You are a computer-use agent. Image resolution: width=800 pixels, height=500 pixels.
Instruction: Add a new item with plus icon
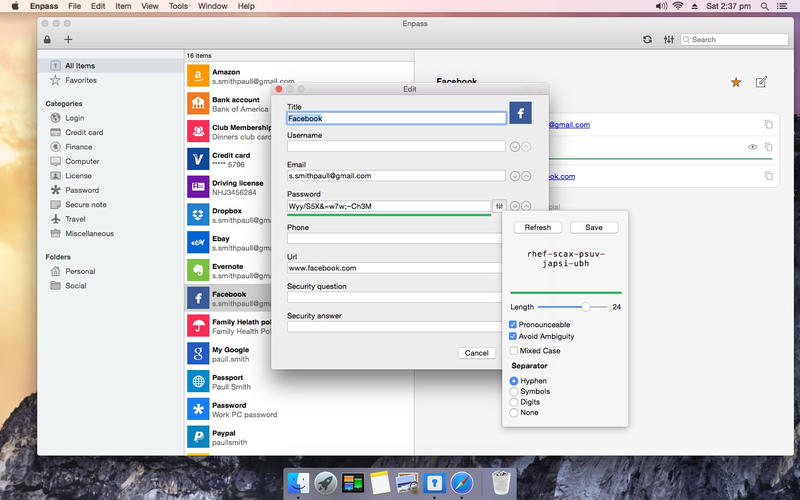(x=68, y=40)
